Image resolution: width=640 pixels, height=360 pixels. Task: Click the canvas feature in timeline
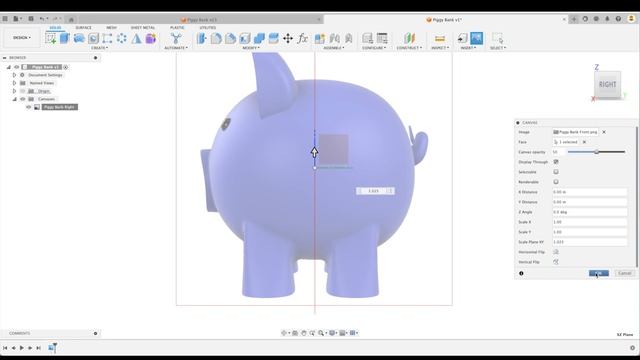click(52, 348)
